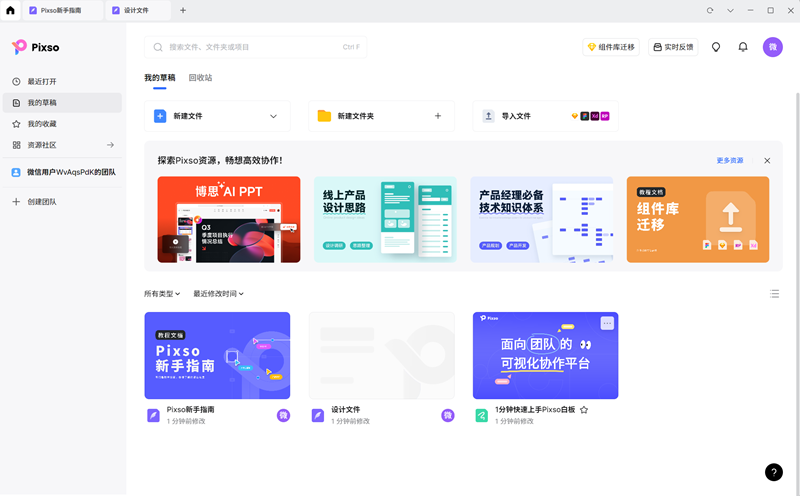Open the 线上产品设计思路 resource card
This screenshot has height=496, width=800.
[x=385, y=219]
